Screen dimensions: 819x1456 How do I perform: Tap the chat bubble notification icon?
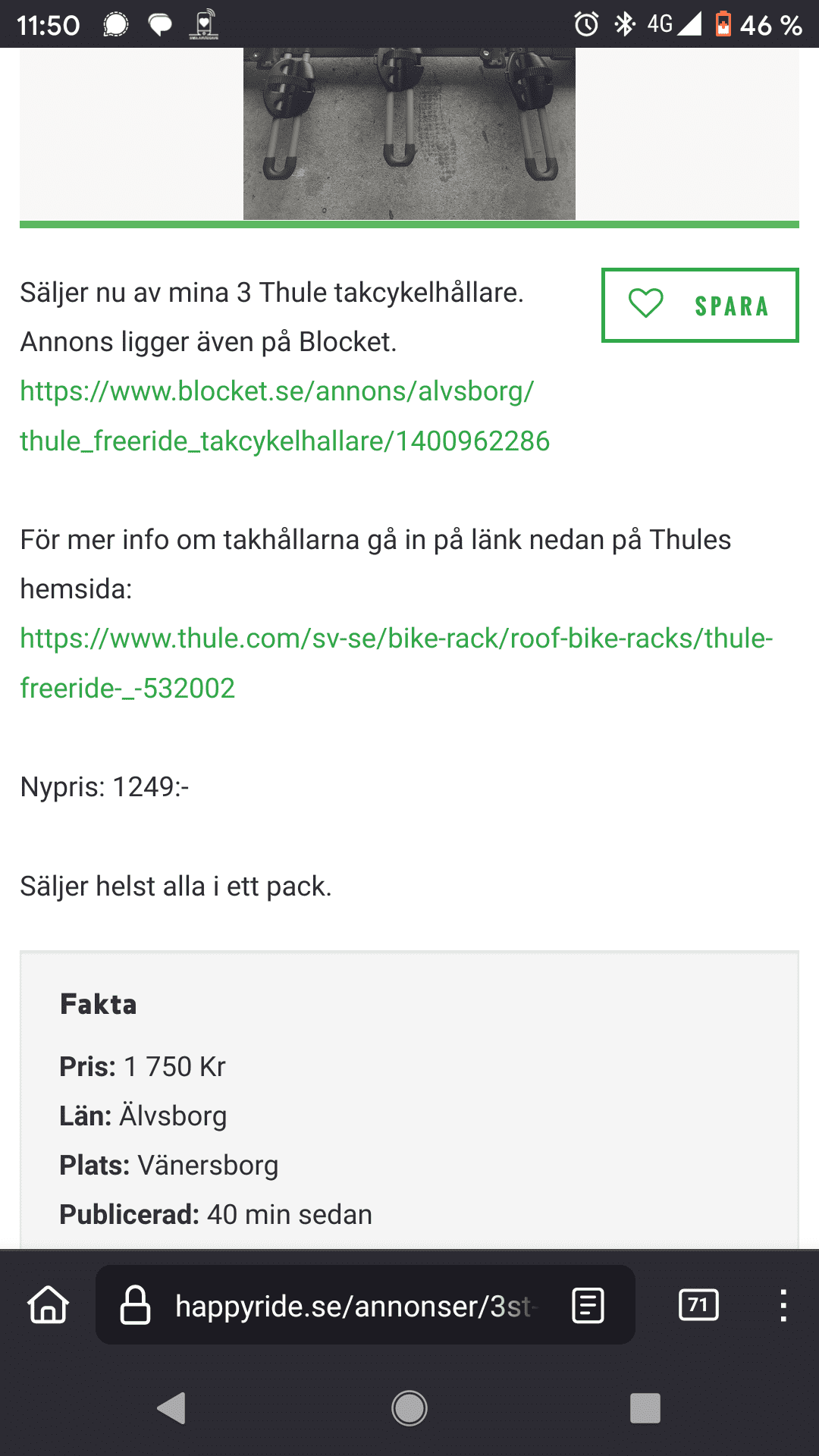point(160,25)
